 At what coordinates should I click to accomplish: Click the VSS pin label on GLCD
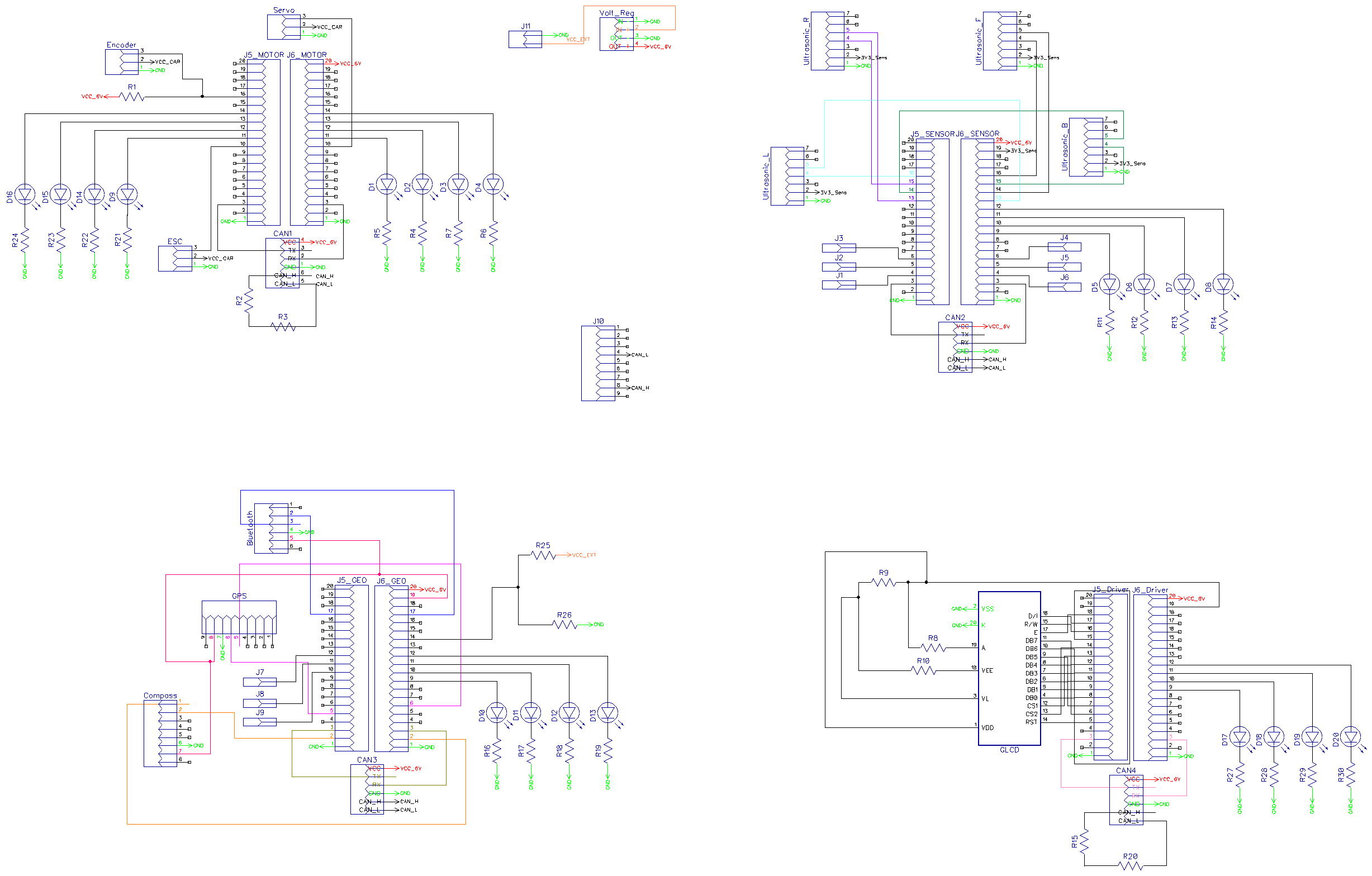point(988,610)
